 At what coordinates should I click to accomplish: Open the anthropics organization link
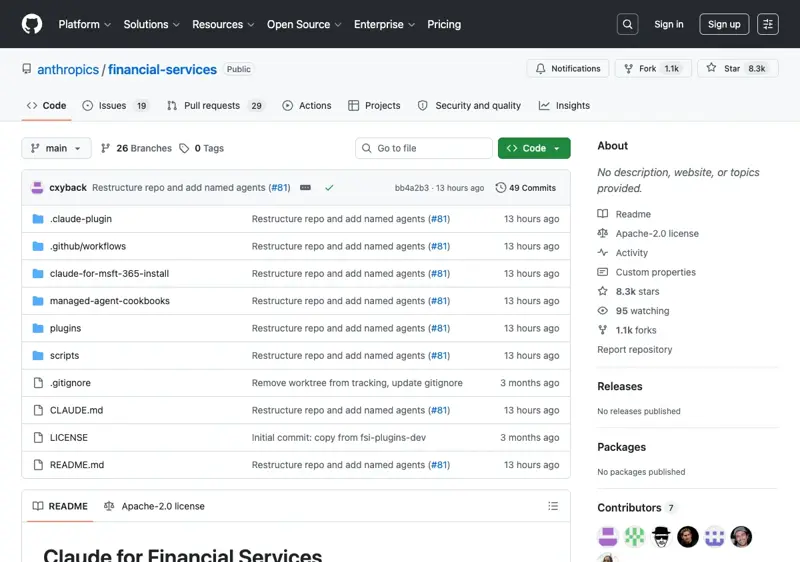[68, 69]
